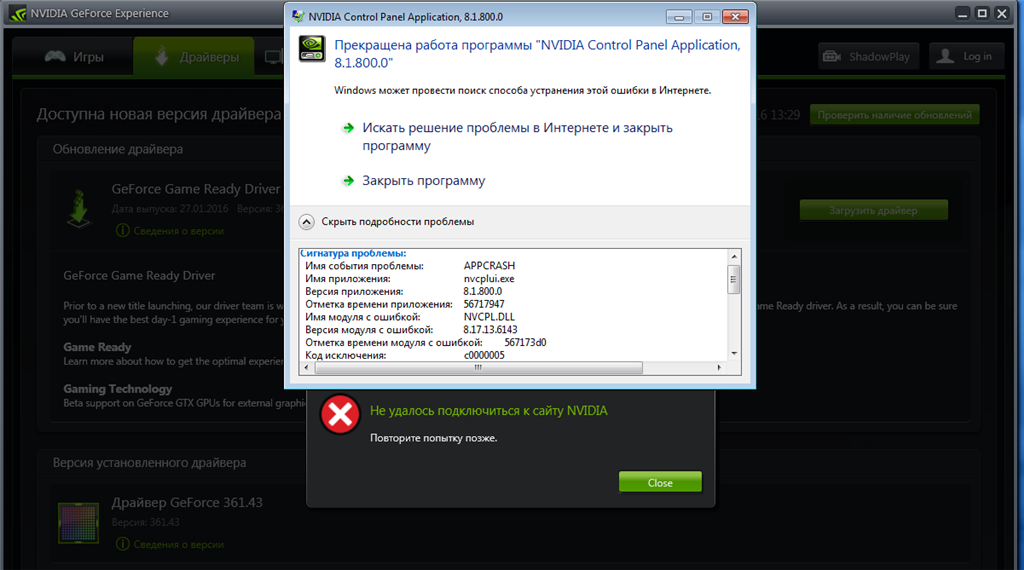1024x570 pixels.
Task: Click info icon beside installed driver Сведения о версии
Action: coord(122,544)
